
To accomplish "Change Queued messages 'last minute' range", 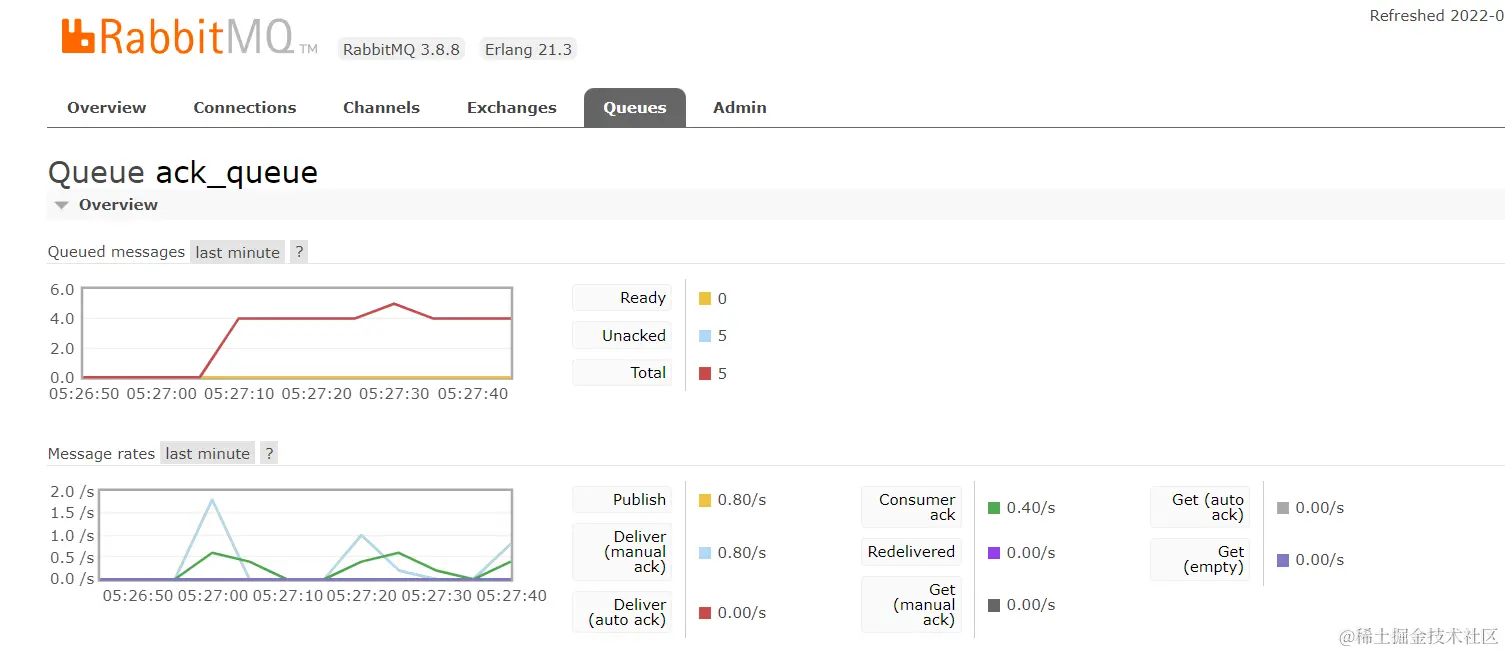I will (238, 252).
